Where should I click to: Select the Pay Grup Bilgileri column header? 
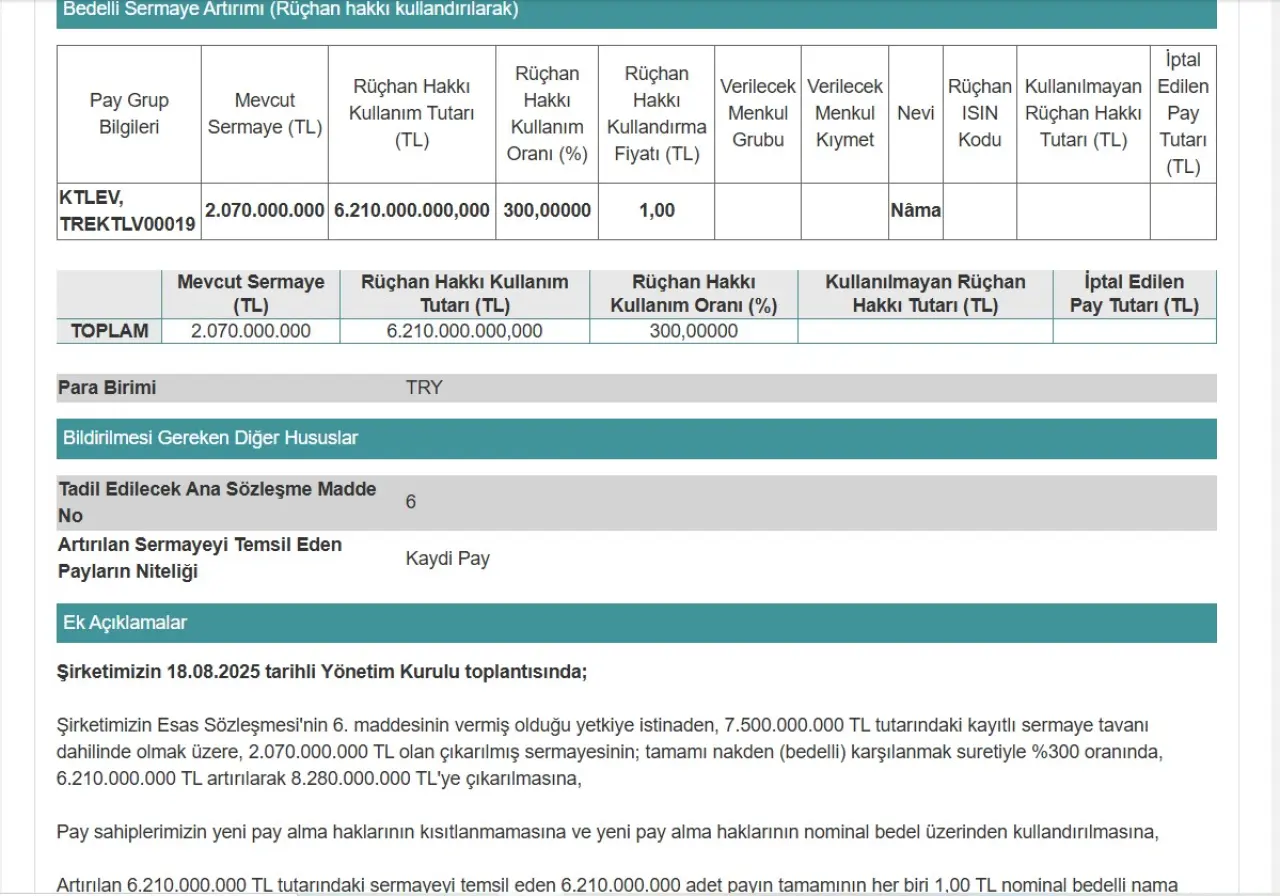click(129, 114)
